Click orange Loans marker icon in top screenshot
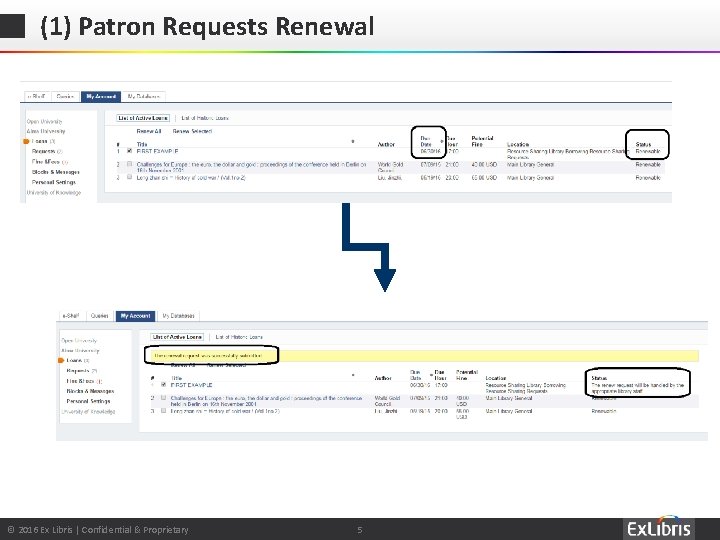 click(x=26, y=141)
